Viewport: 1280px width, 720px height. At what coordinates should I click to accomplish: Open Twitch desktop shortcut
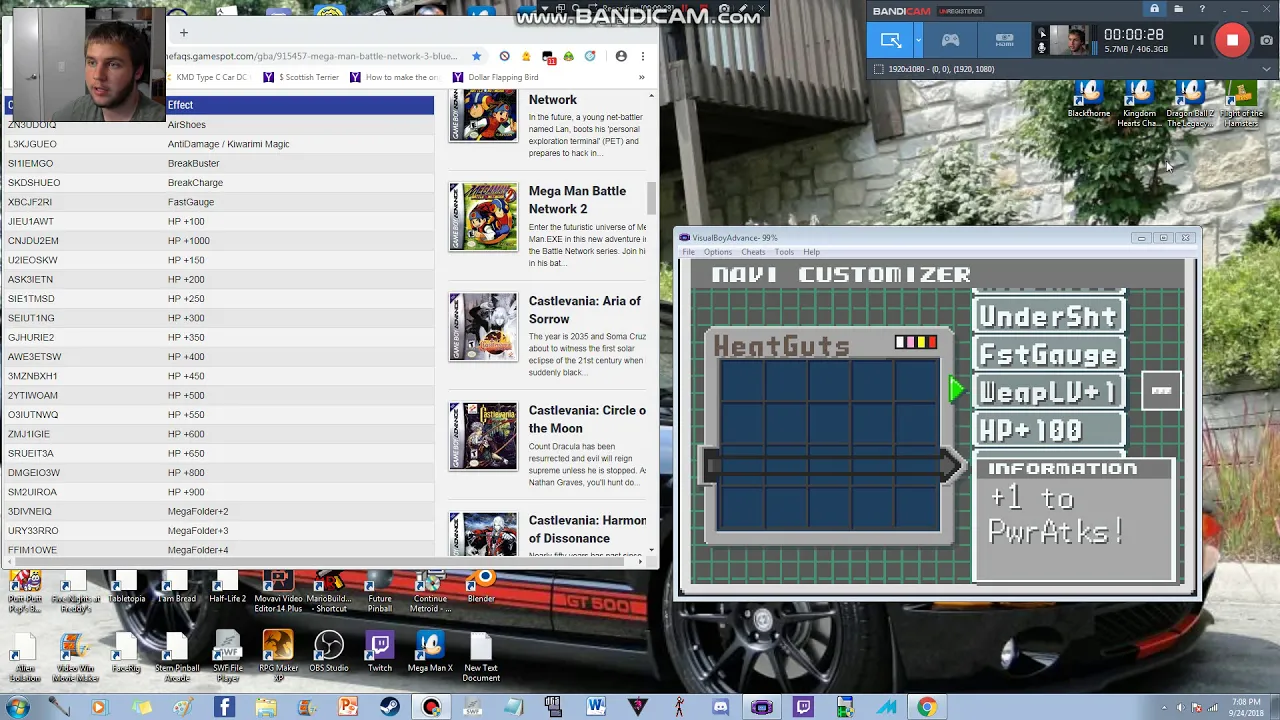click(x=380, y=652)
